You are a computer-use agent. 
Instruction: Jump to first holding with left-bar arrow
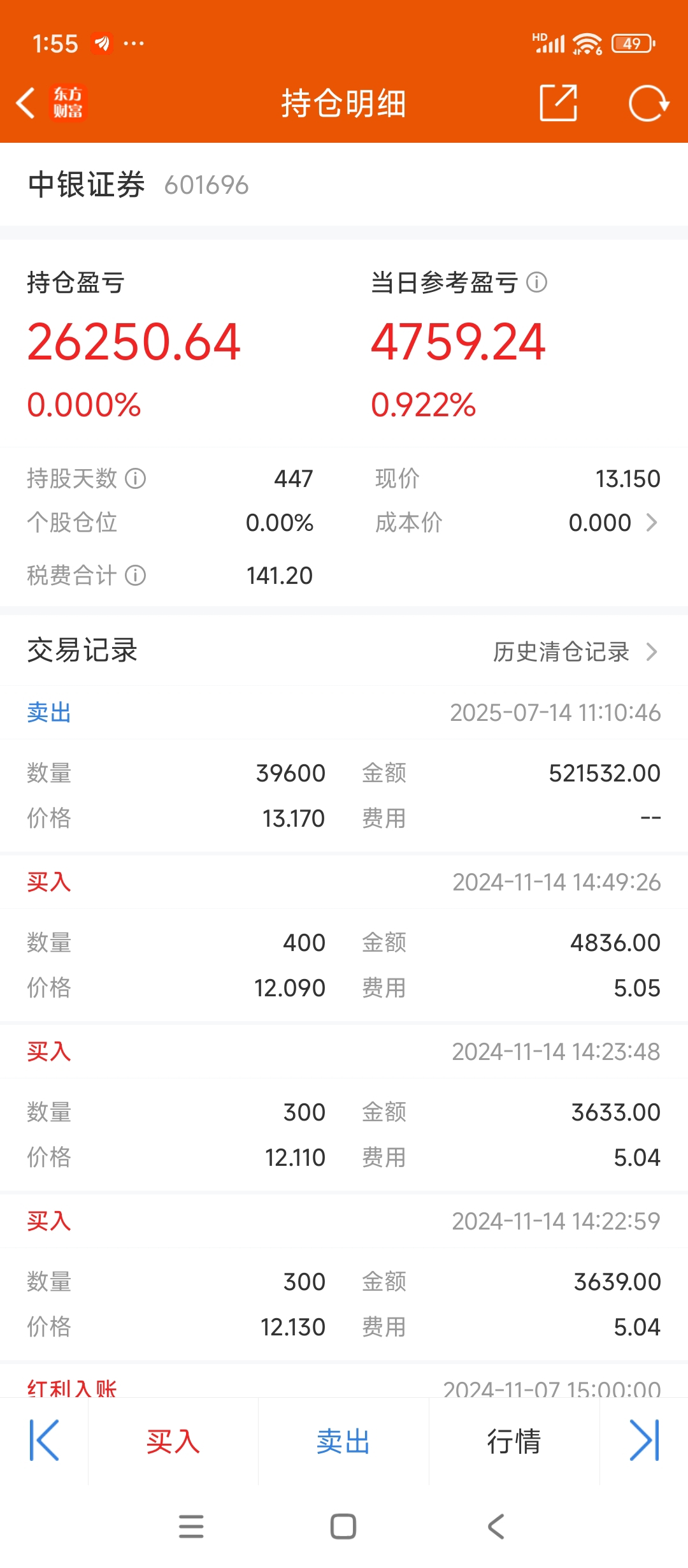click(x=44, y=1441)
